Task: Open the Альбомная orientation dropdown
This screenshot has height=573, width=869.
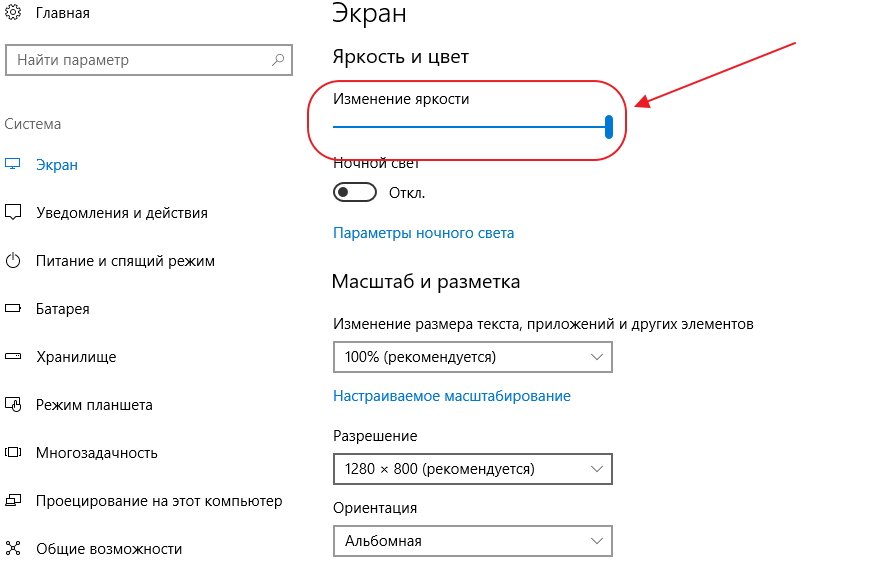Action: click(x=471, y=541)
